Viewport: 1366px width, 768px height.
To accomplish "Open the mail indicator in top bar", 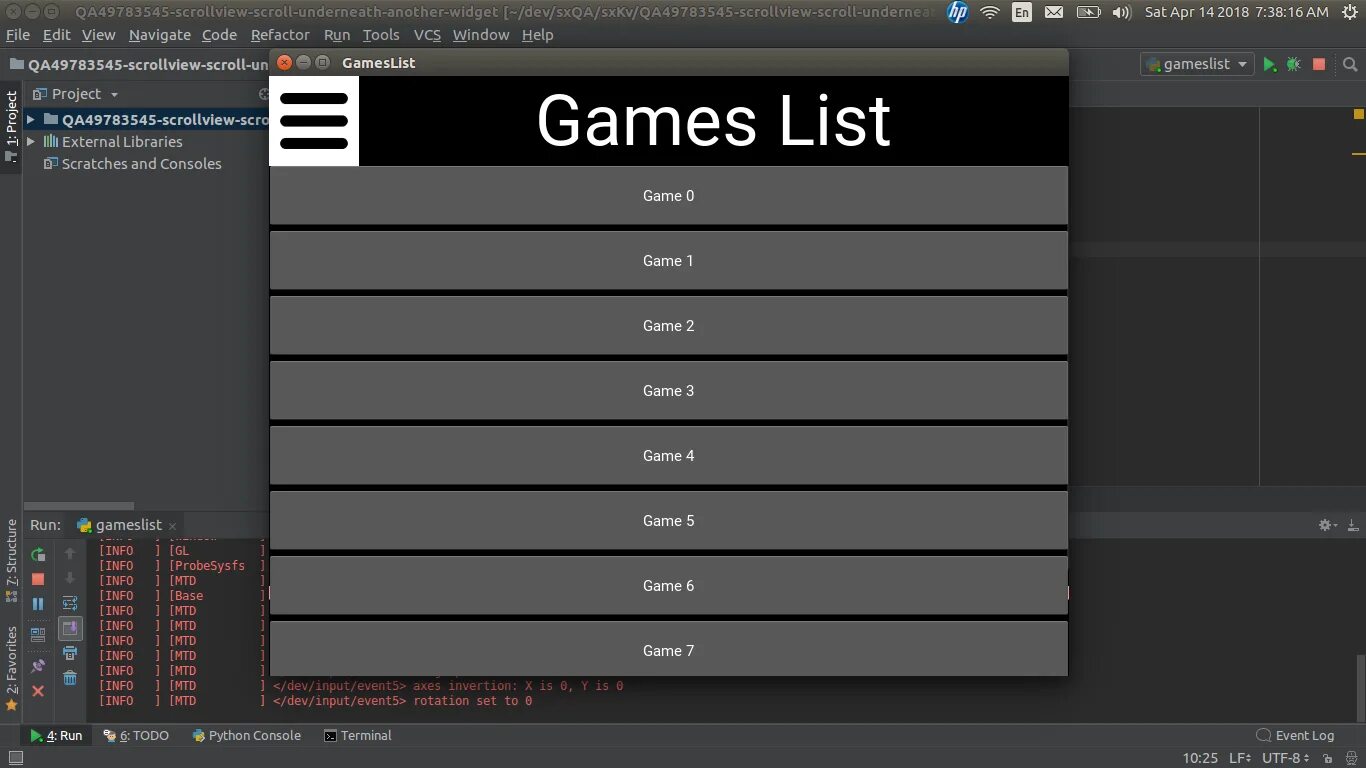I will [1054, 12].
